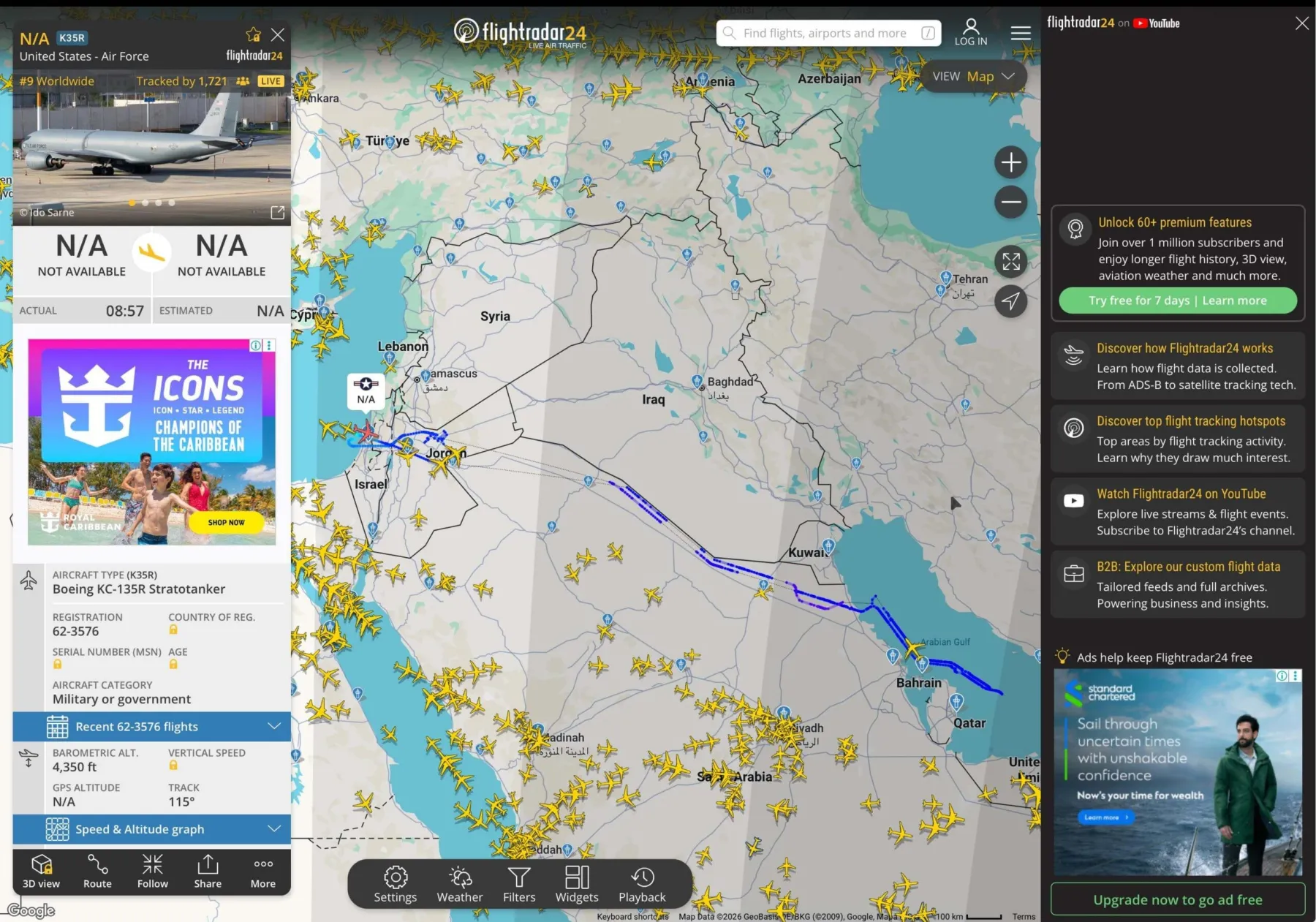
Task: Open aircraft photo in external link
Action: pyautogui.click(x=278, y=213)
